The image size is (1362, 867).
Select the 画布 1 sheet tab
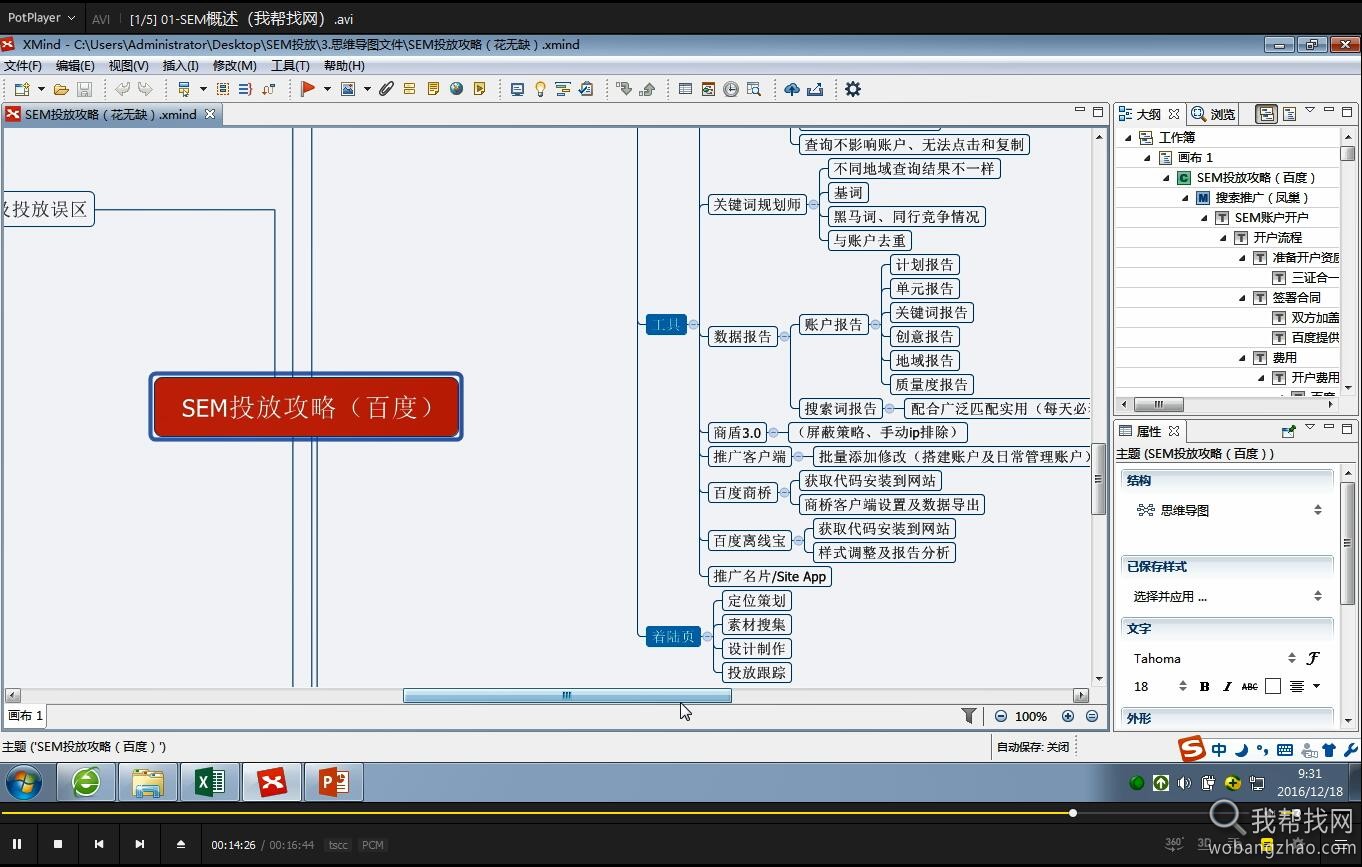(25, 715)
